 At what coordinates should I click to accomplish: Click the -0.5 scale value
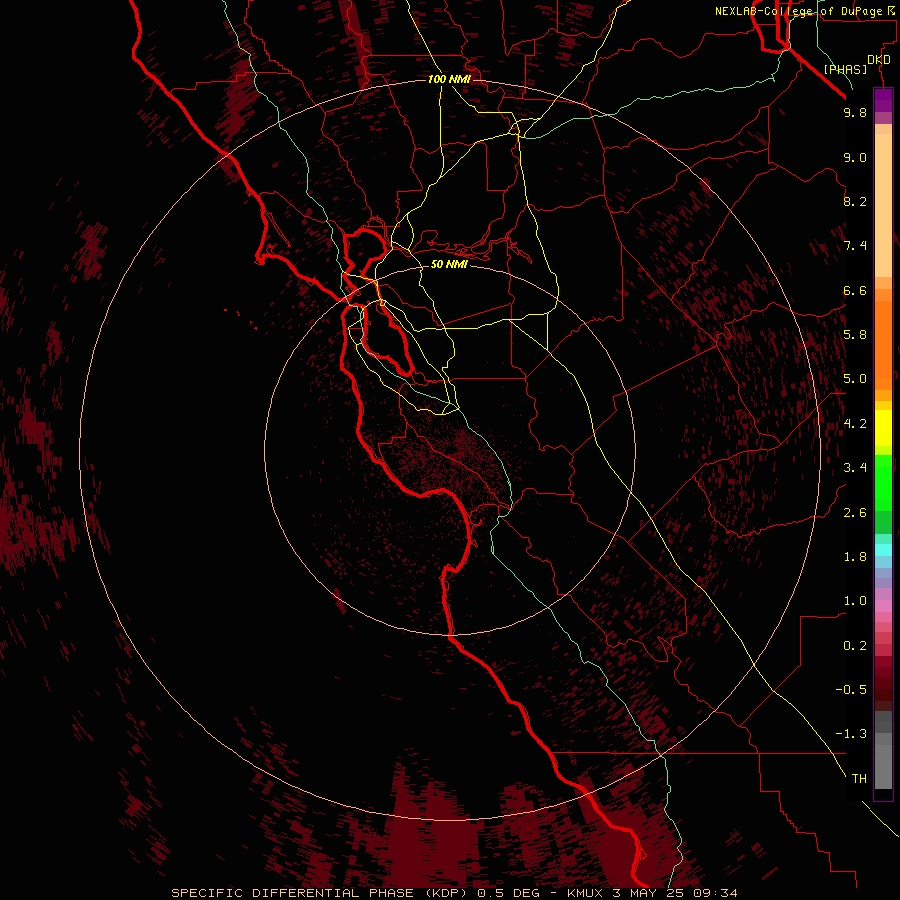tap(851, 690)
